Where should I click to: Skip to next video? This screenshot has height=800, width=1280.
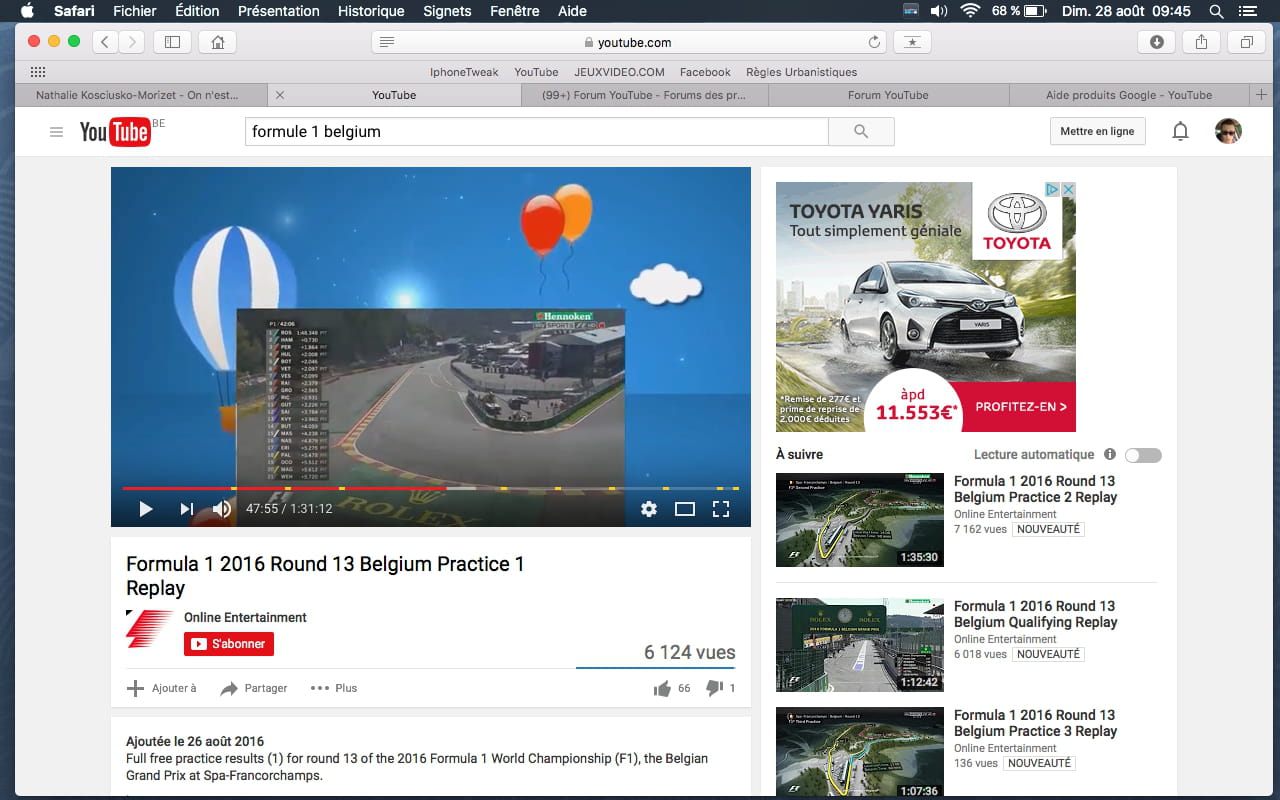pos(186,509)
